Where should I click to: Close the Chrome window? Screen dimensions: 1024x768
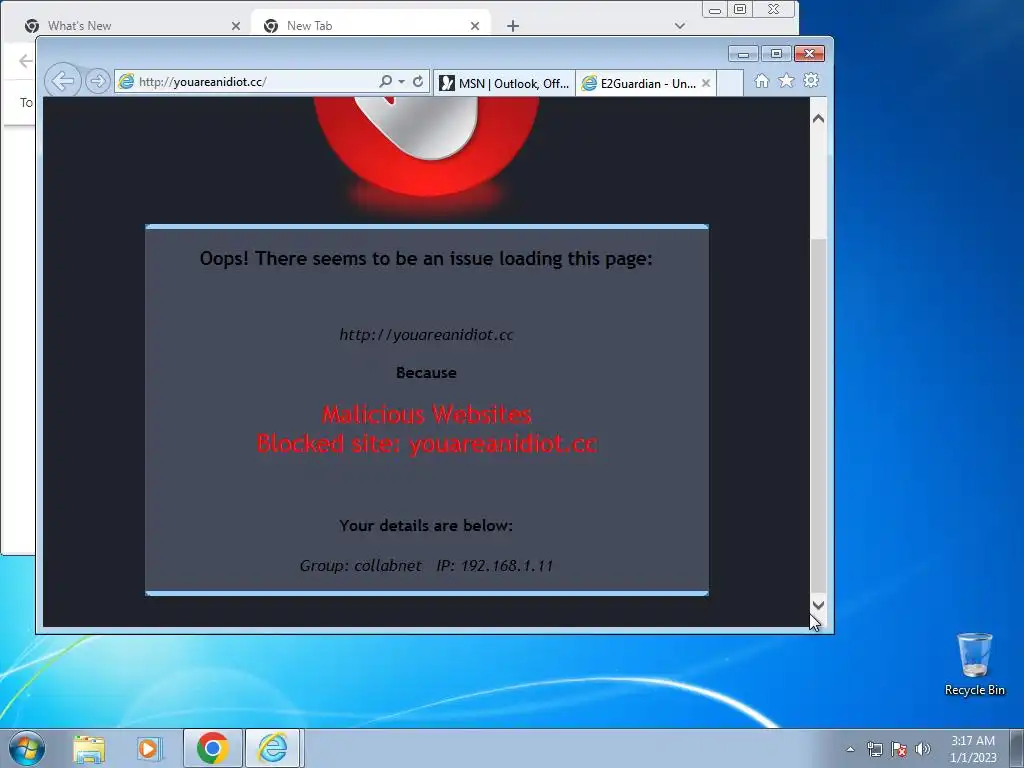click(x=774, y=9)
